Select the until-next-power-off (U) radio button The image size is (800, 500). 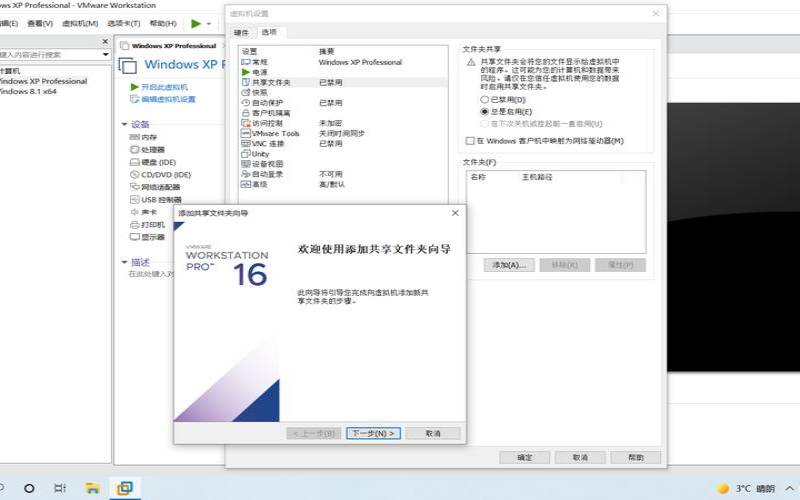point(484,123)
